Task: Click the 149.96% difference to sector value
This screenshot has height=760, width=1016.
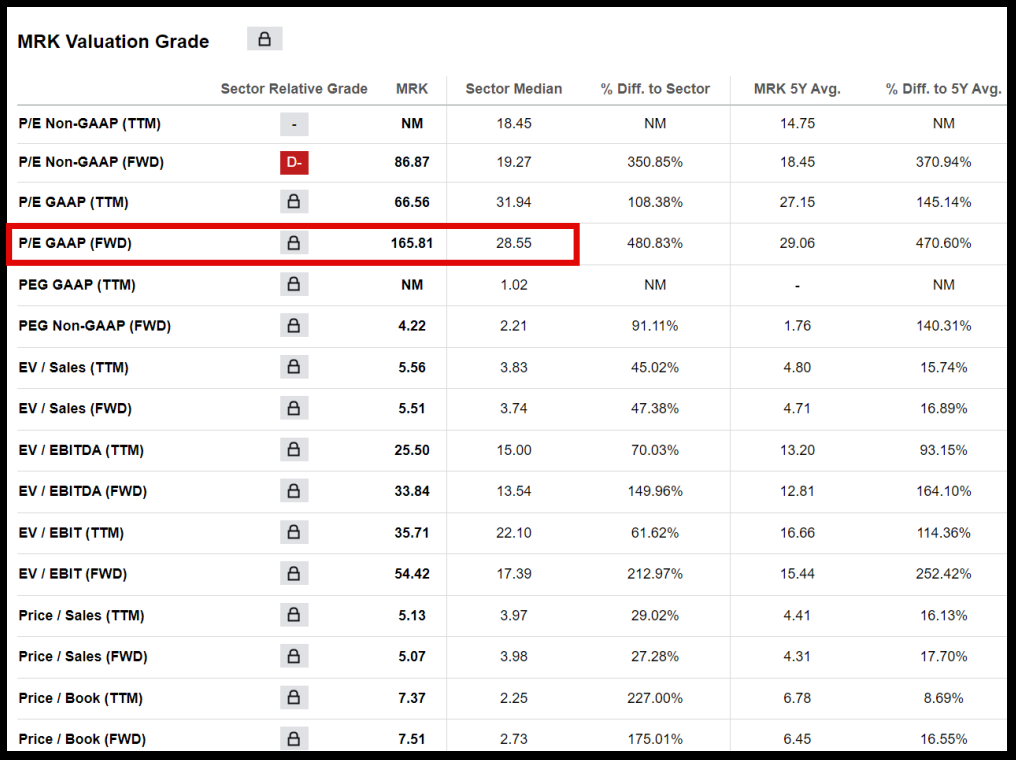Action: click(655, 491)
